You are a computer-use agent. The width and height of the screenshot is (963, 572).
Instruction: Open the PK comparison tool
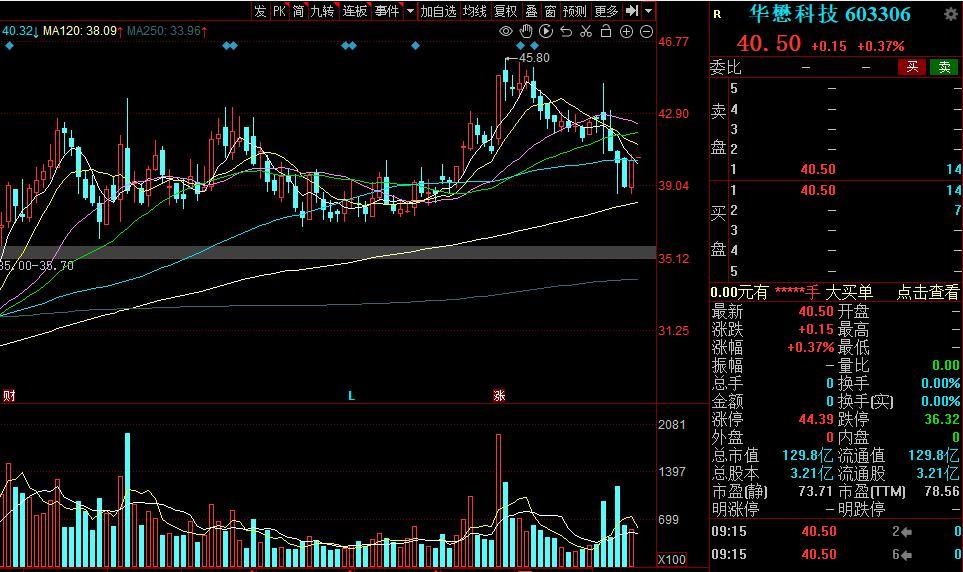tap(279, 10)
